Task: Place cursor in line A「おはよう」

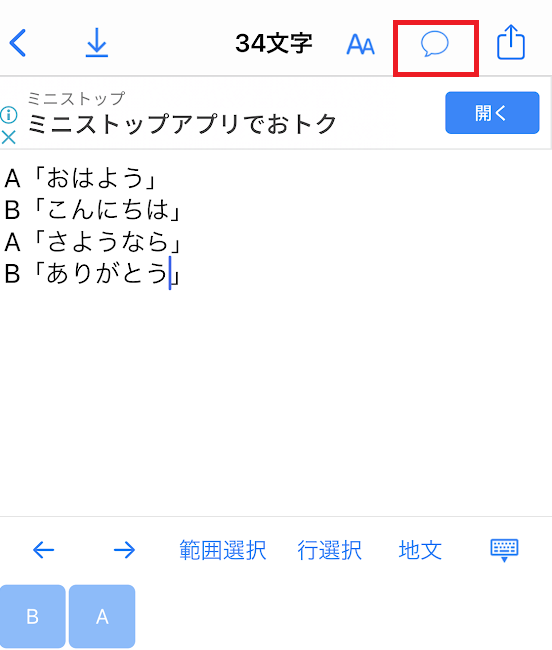Action: click(x=81, y=179)
